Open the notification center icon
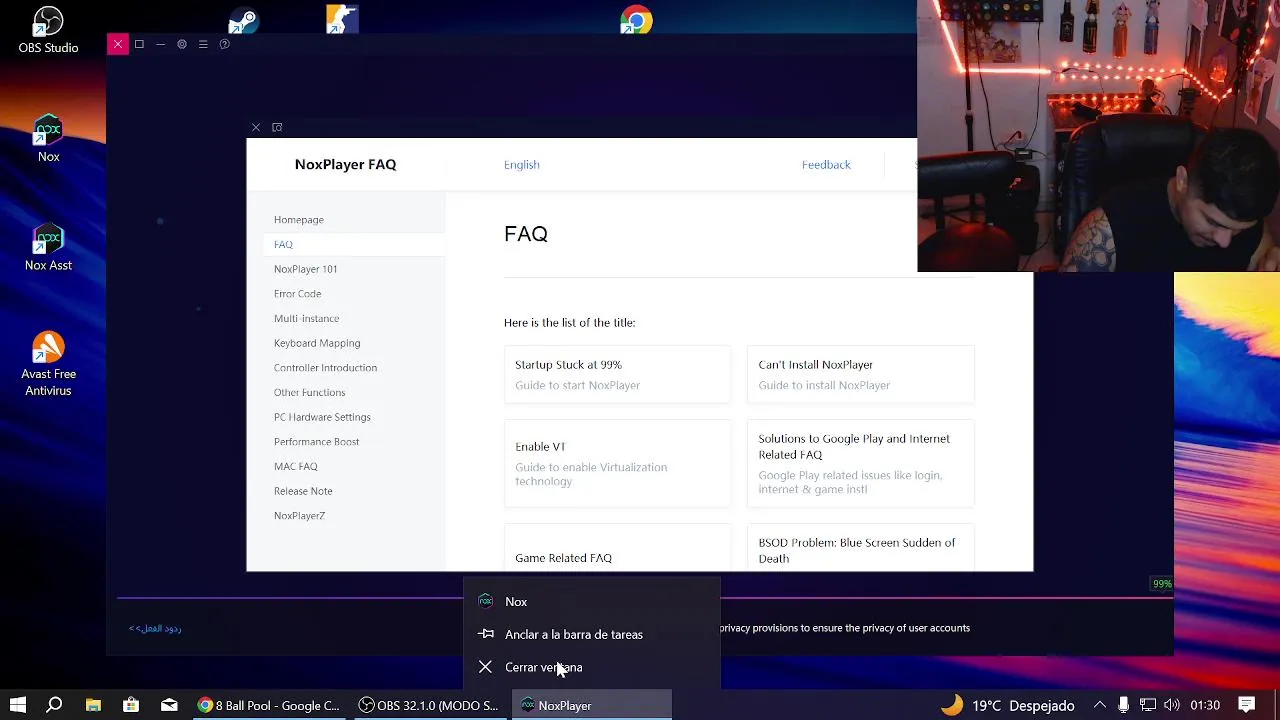1280x720 pixels. pos(1247,705)
